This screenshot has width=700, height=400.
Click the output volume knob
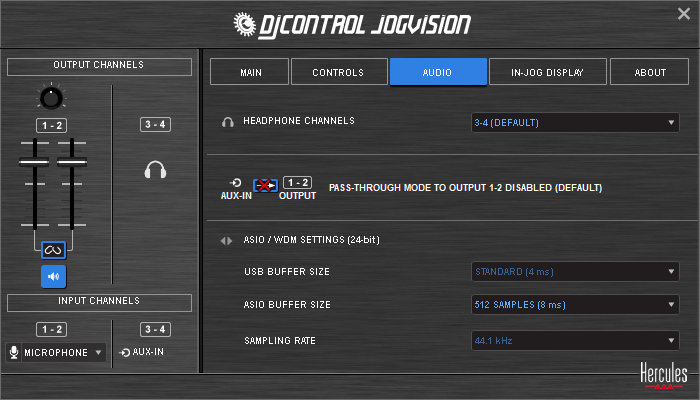[x=51, y=97]
